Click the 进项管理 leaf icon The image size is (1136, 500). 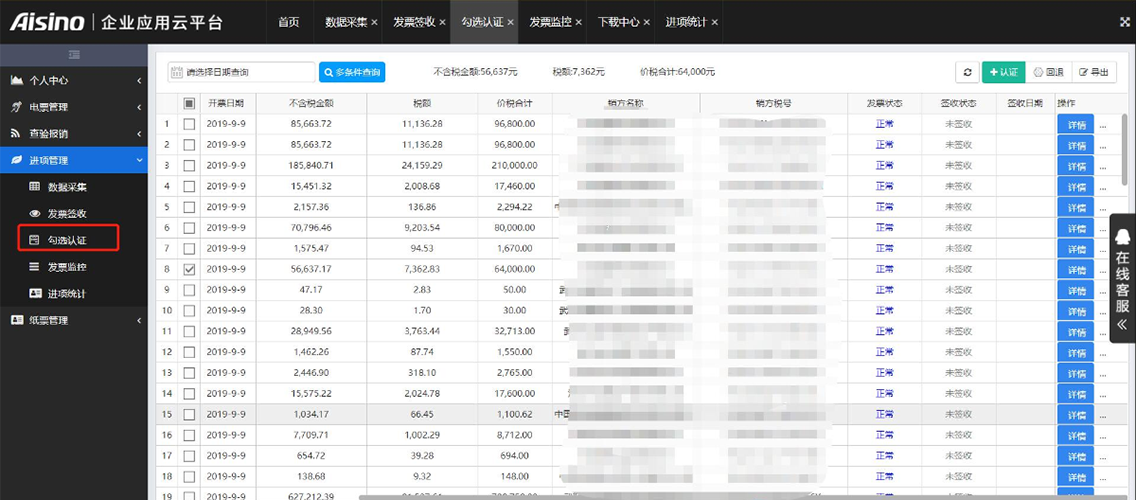click(17, 160)
